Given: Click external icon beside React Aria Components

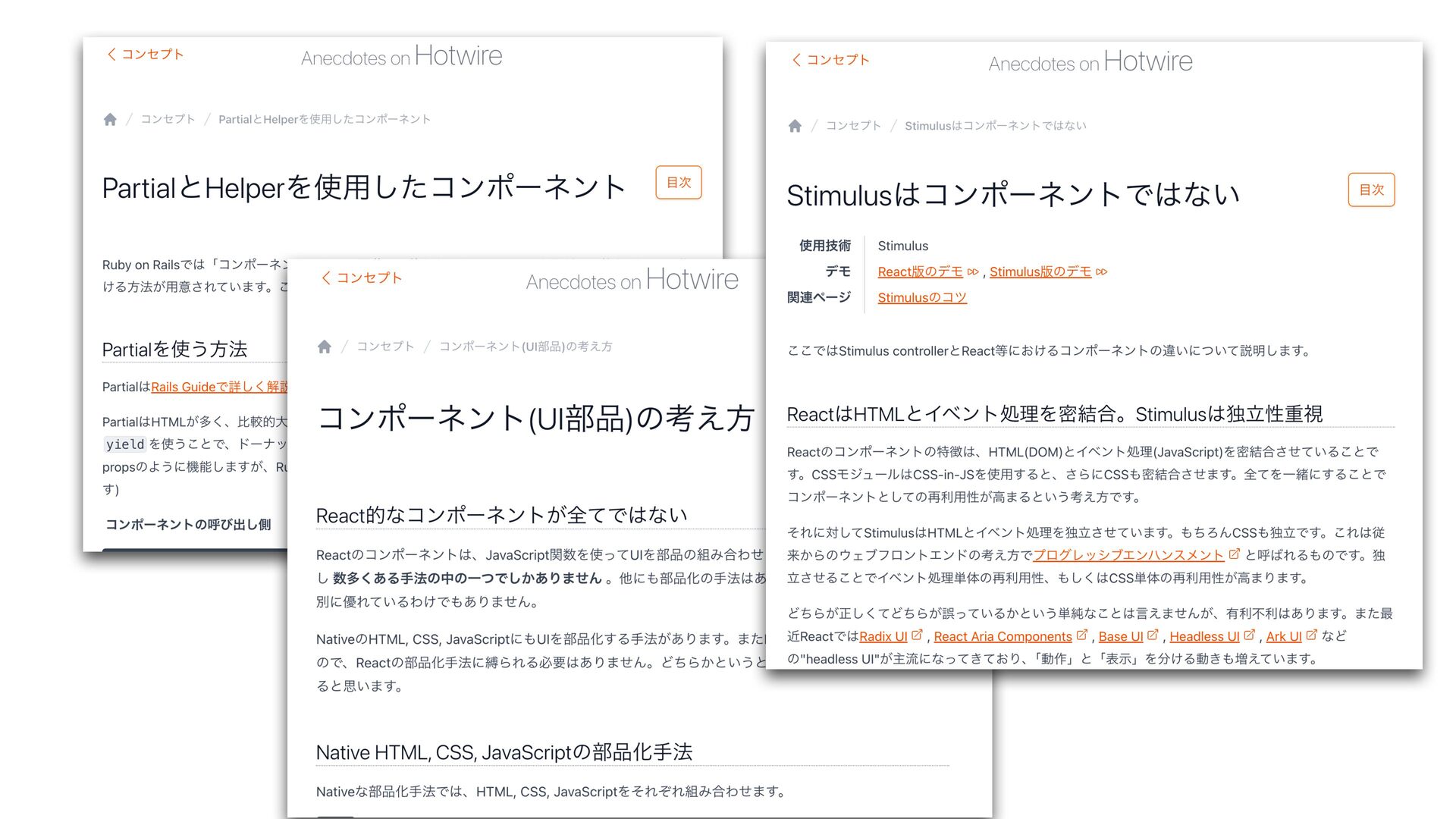Looking at the screenshot, I should click(1081, 635).
